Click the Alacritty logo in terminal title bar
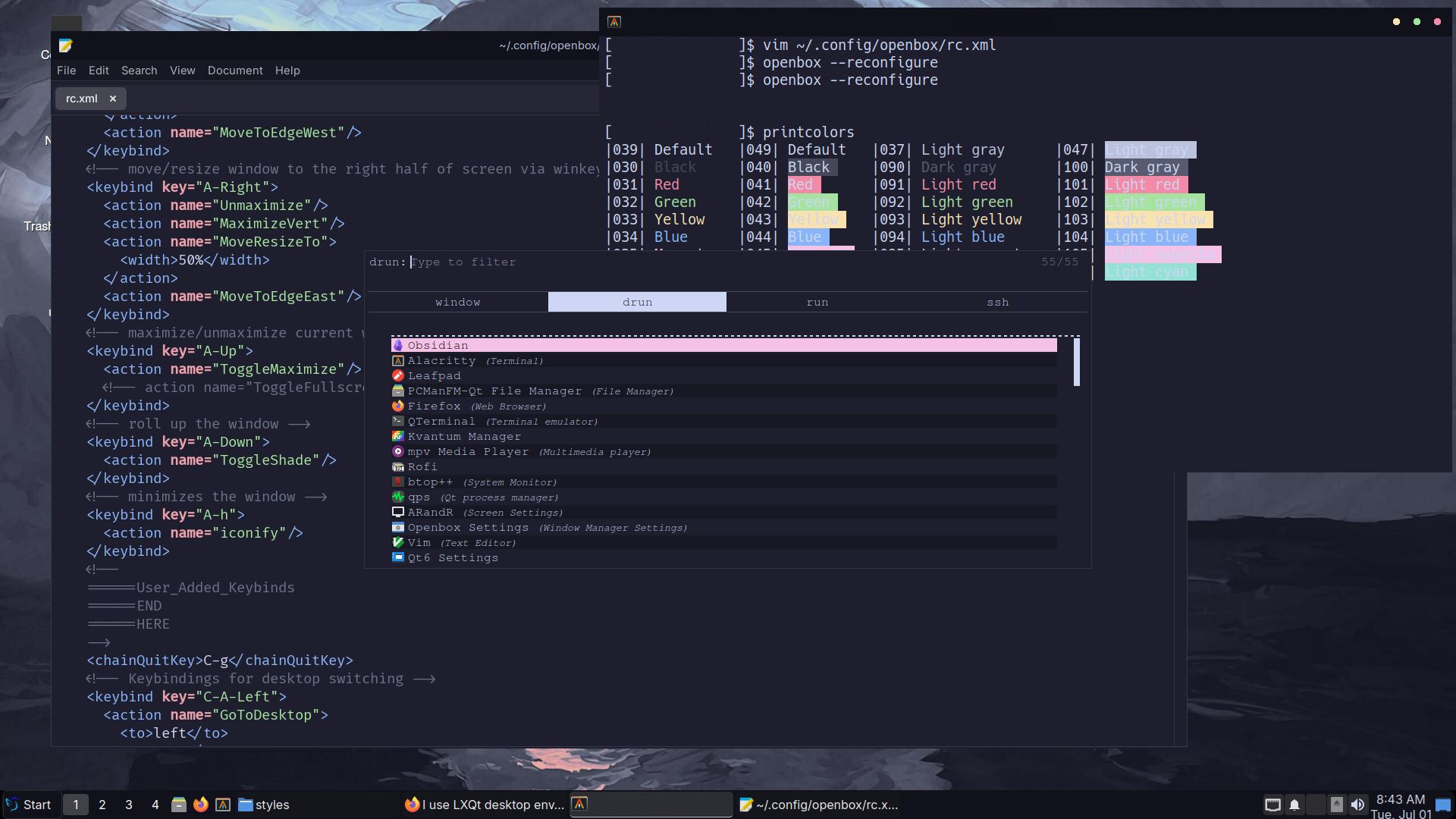1456x819 pixels. 614,22
